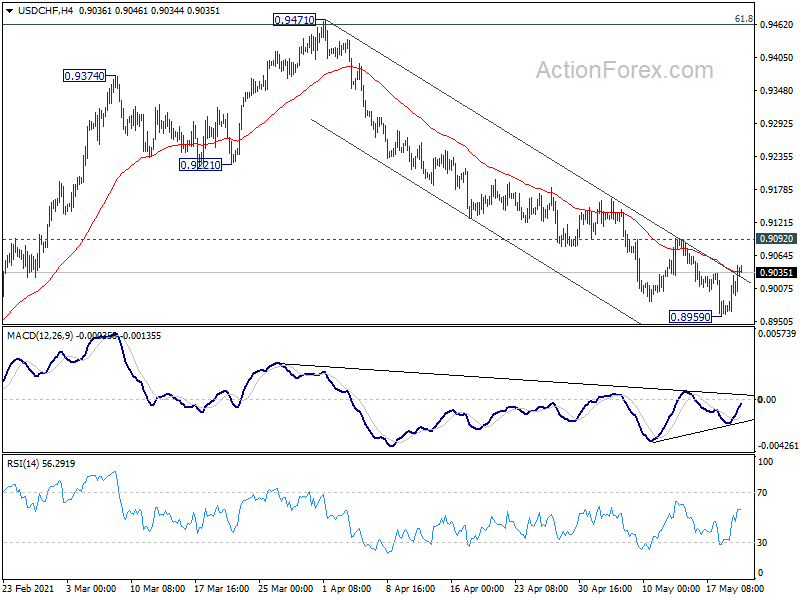800x600 pixels.
Task: Click the 0.92925 price axis value
Action: (777, 123)
